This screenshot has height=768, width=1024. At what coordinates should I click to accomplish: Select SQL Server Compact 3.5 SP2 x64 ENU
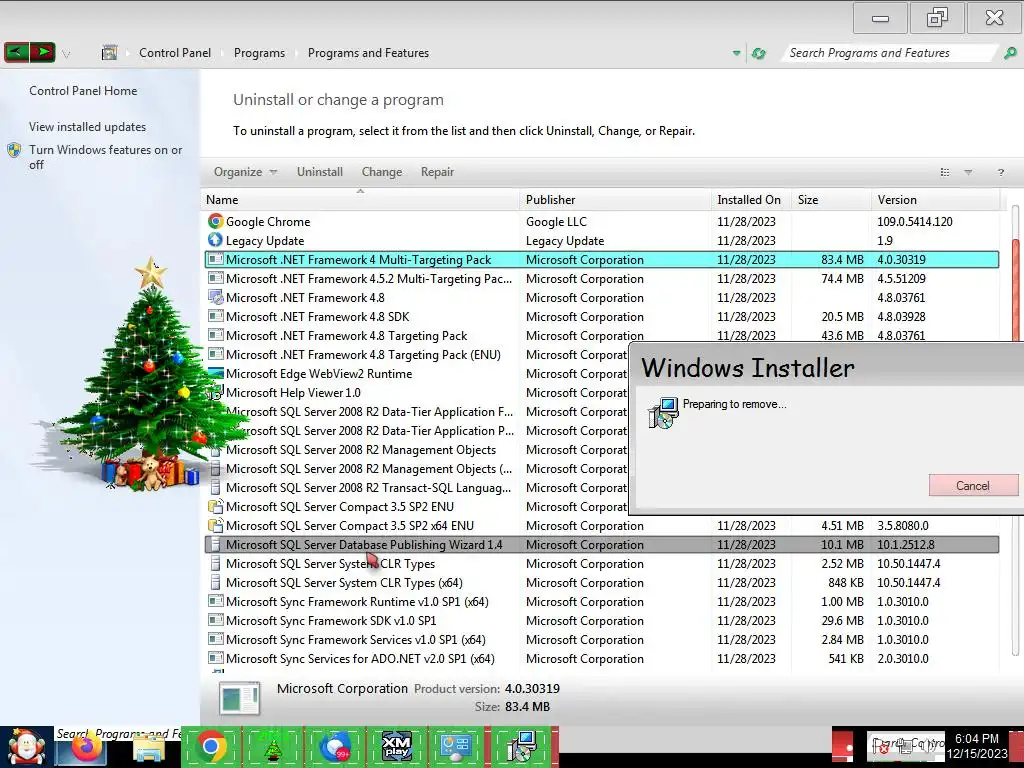(601, 525)
